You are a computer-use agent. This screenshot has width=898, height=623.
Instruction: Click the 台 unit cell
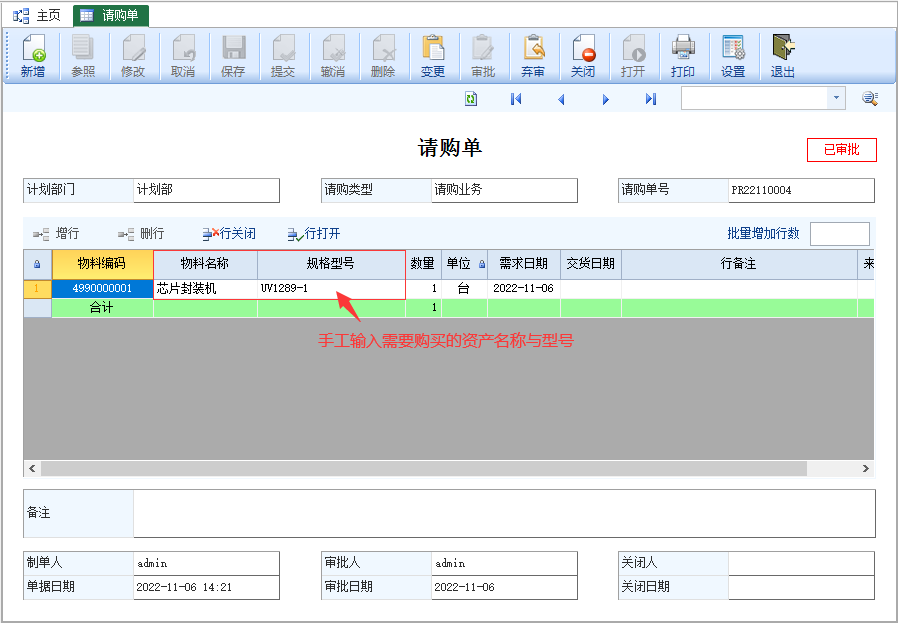click(x=464, y=289)
